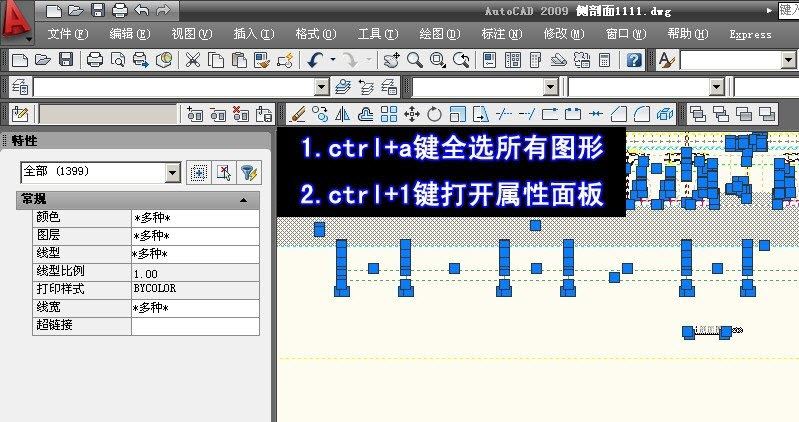799x422 pixels.
Task: Open the 格式(O) menu
Action: tap(315, 34)
